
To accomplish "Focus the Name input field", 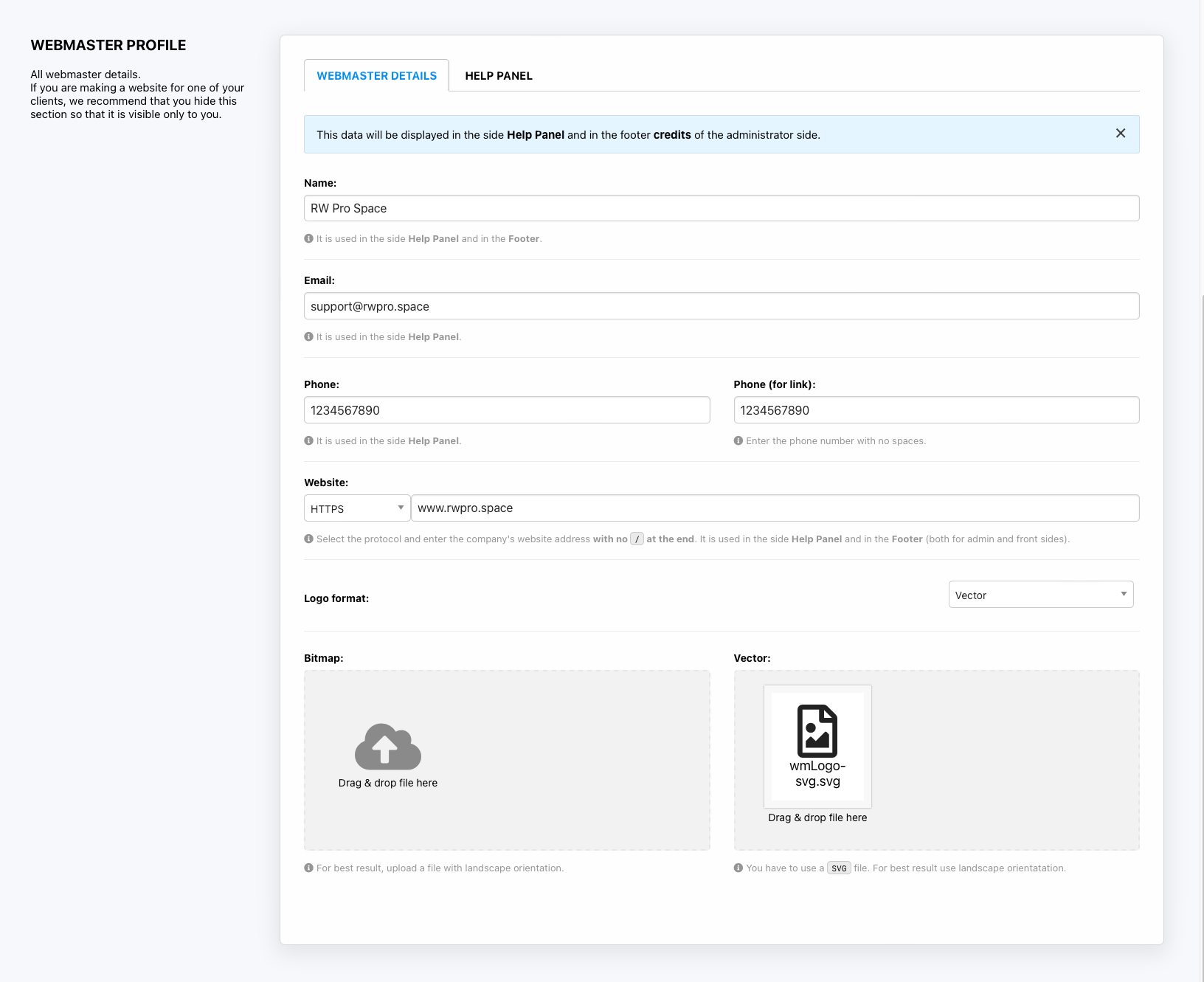I will 721,208.
